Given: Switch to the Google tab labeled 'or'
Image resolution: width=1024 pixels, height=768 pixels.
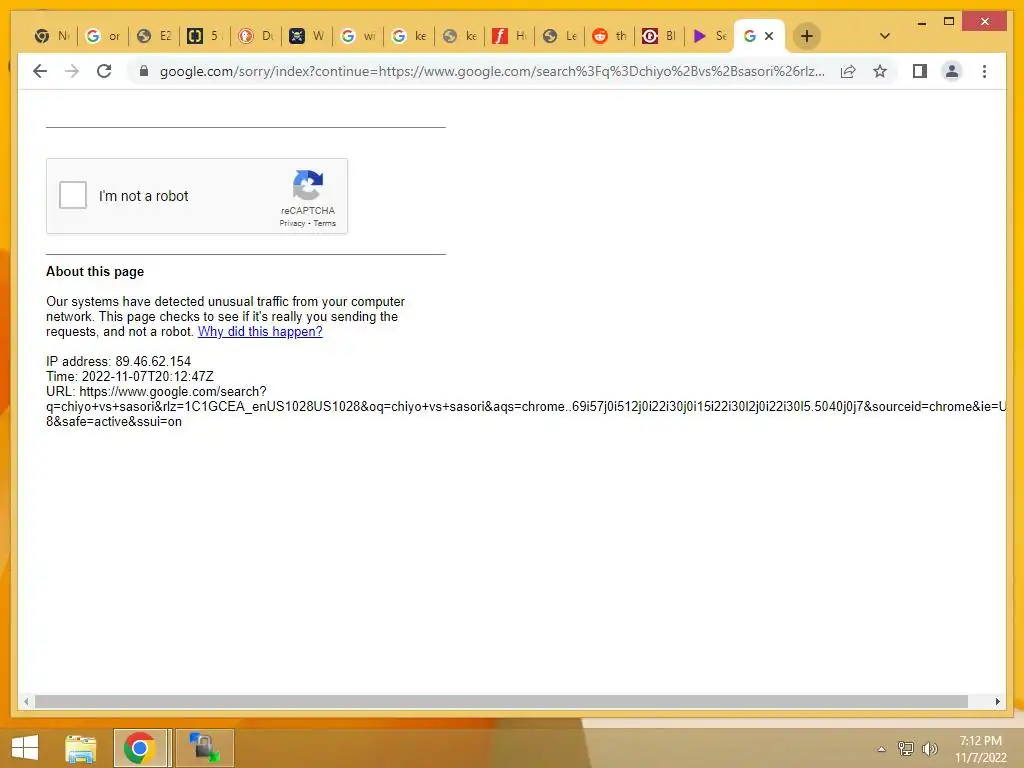Looking at the screenshot, I should (103, 36).
